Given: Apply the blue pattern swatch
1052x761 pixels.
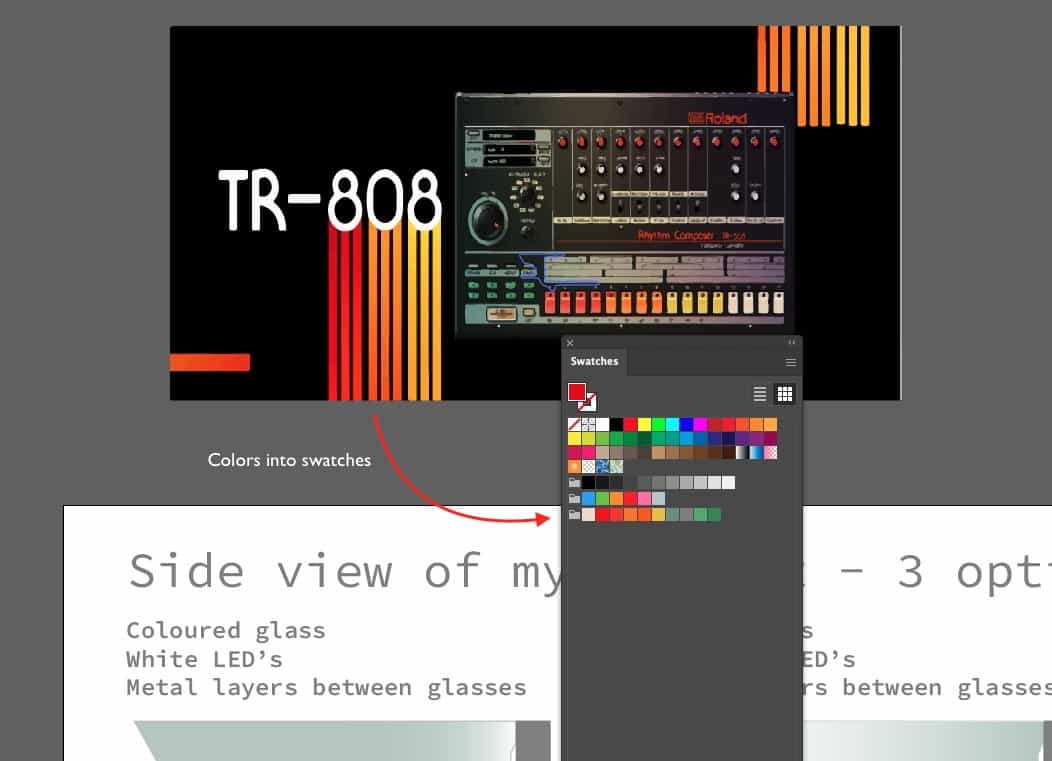Looking at the screenshot, I should [x=602, y=466].
